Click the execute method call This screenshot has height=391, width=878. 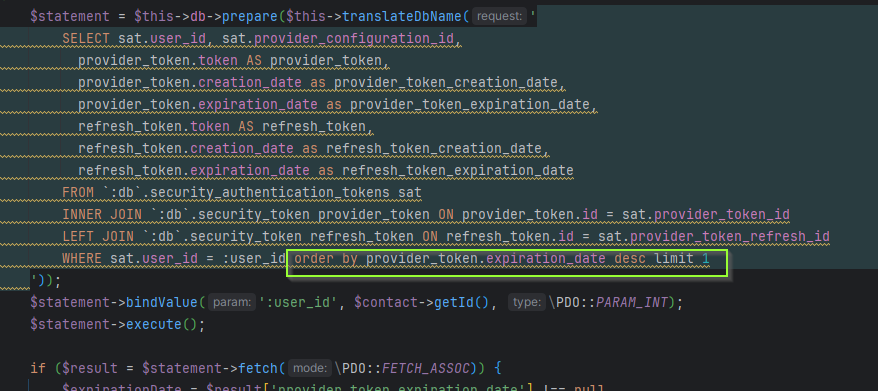(x=154, y=325)
